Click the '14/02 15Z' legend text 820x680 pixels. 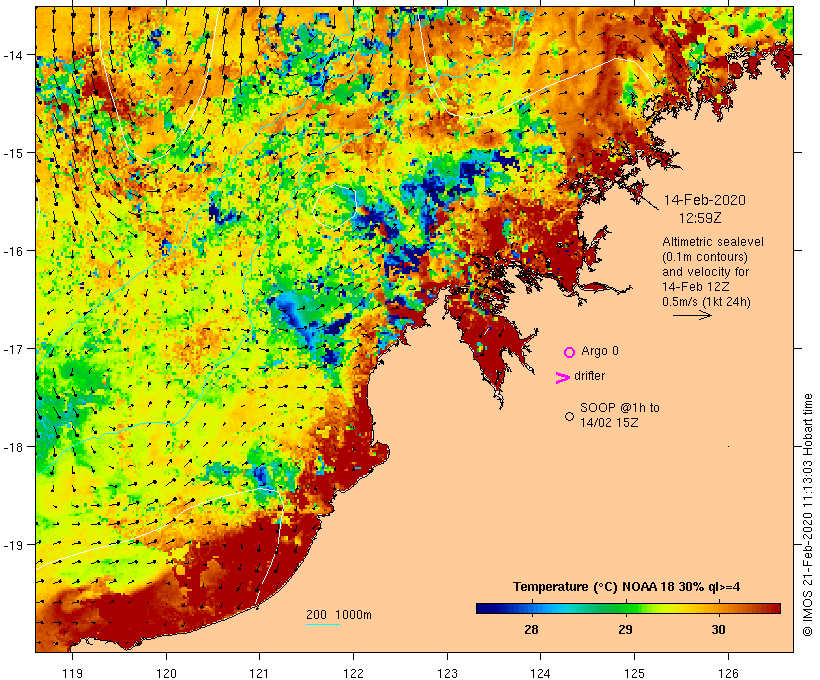[609, 423]
